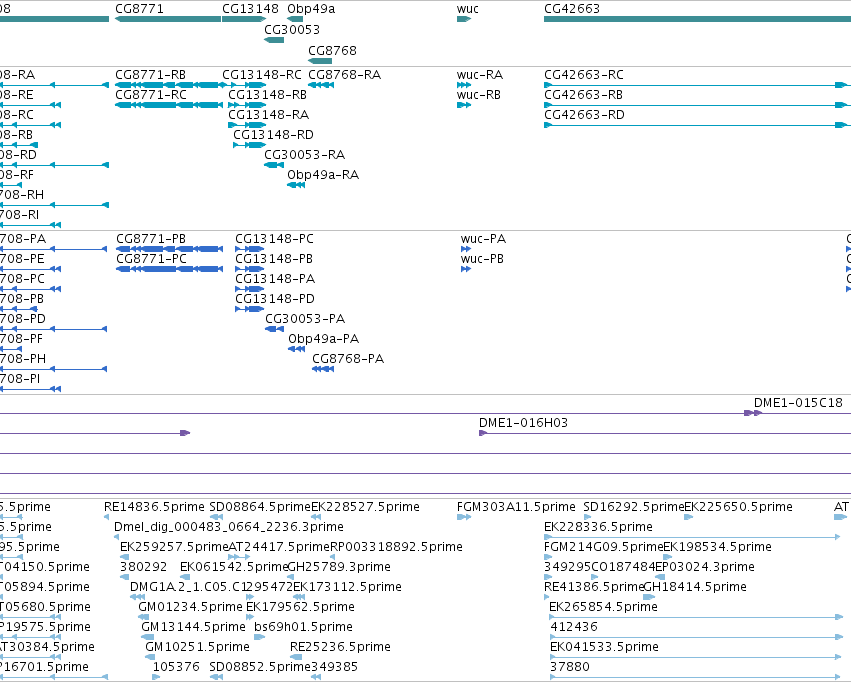
Task: Select the wuc-RB transcript label
Action: (x=479, y=94)
